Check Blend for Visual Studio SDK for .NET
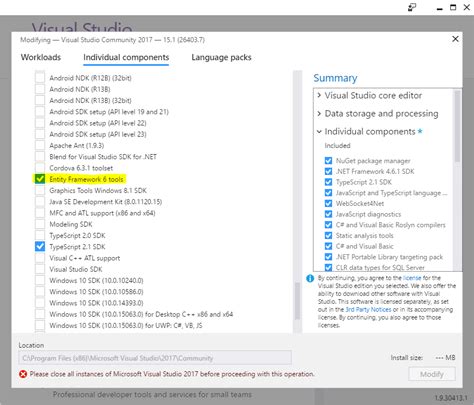The image size is (474, 405). 40,157
